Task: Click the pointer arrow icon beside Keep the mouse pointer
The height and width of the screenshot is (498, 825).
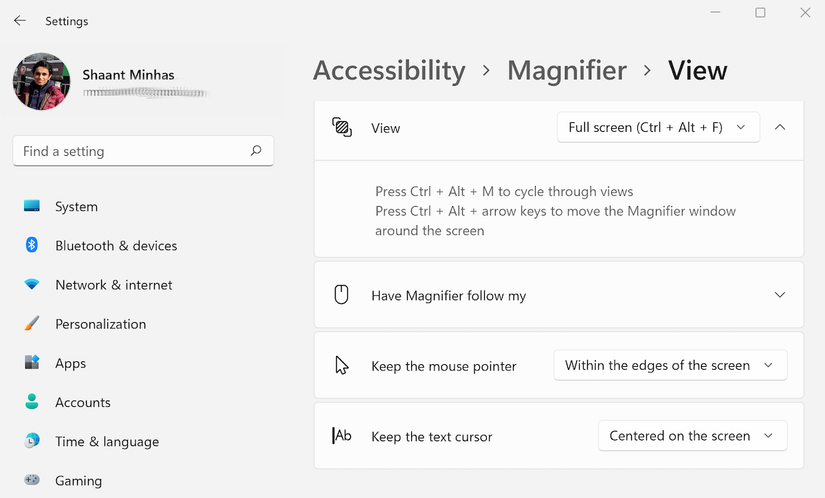Action: [342, 365]
